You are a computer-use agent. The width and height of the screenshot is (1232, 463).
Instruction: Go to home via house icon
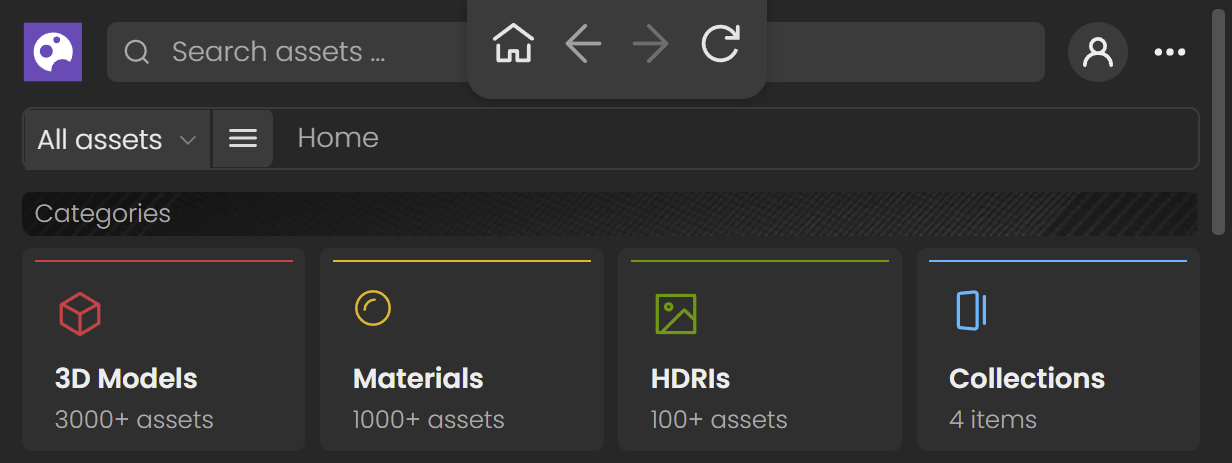514,45
